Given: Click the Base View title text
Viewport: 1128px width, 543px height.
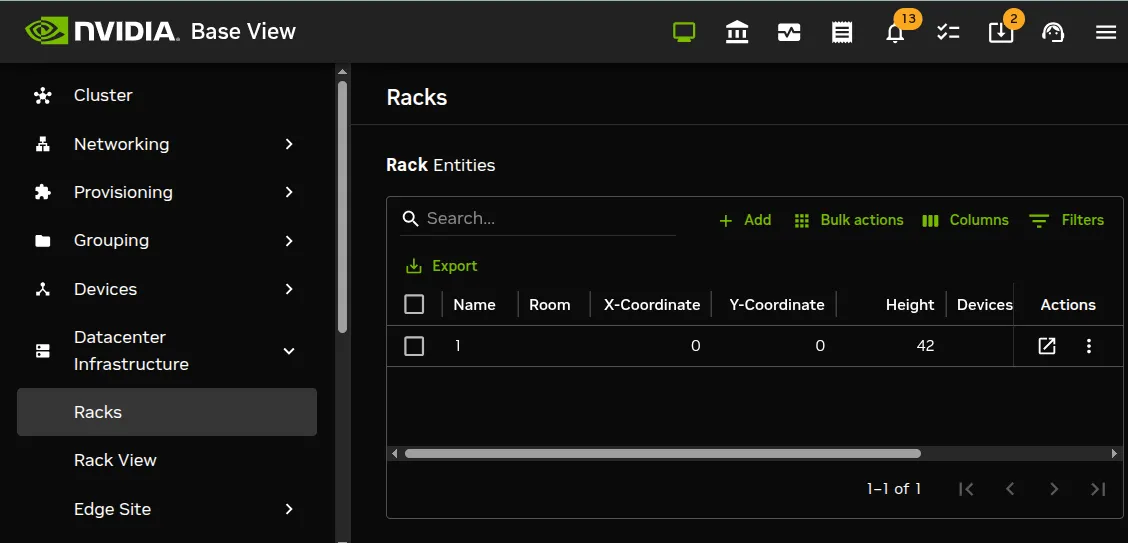Looking at the screenshot, I should [243, 32].
